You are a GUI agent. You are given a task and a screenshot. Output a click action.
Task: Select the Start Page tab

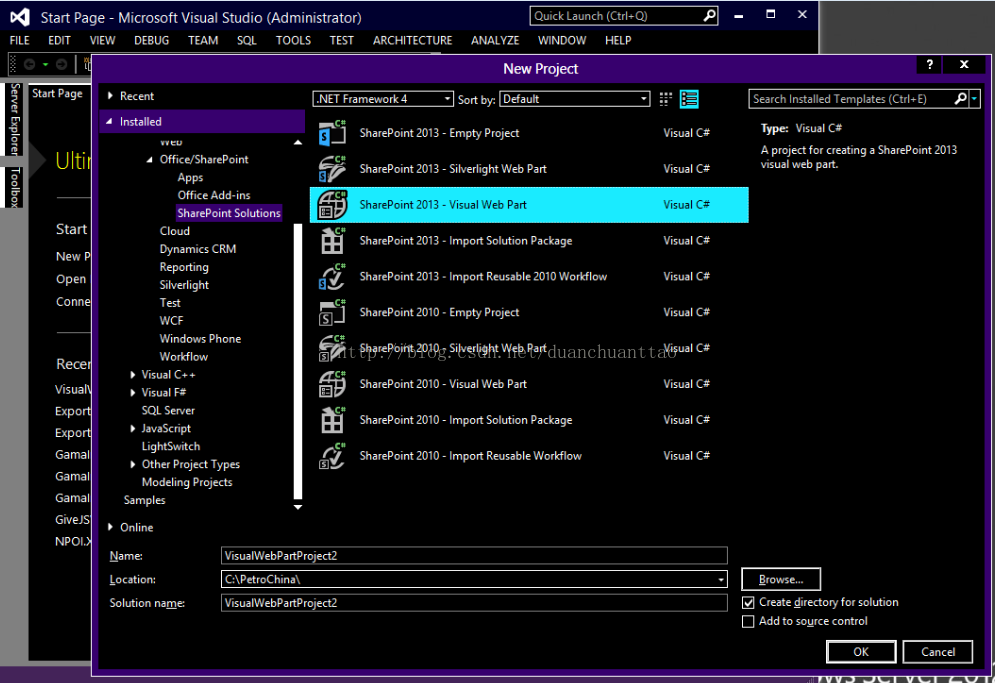(x=58, y=93)
